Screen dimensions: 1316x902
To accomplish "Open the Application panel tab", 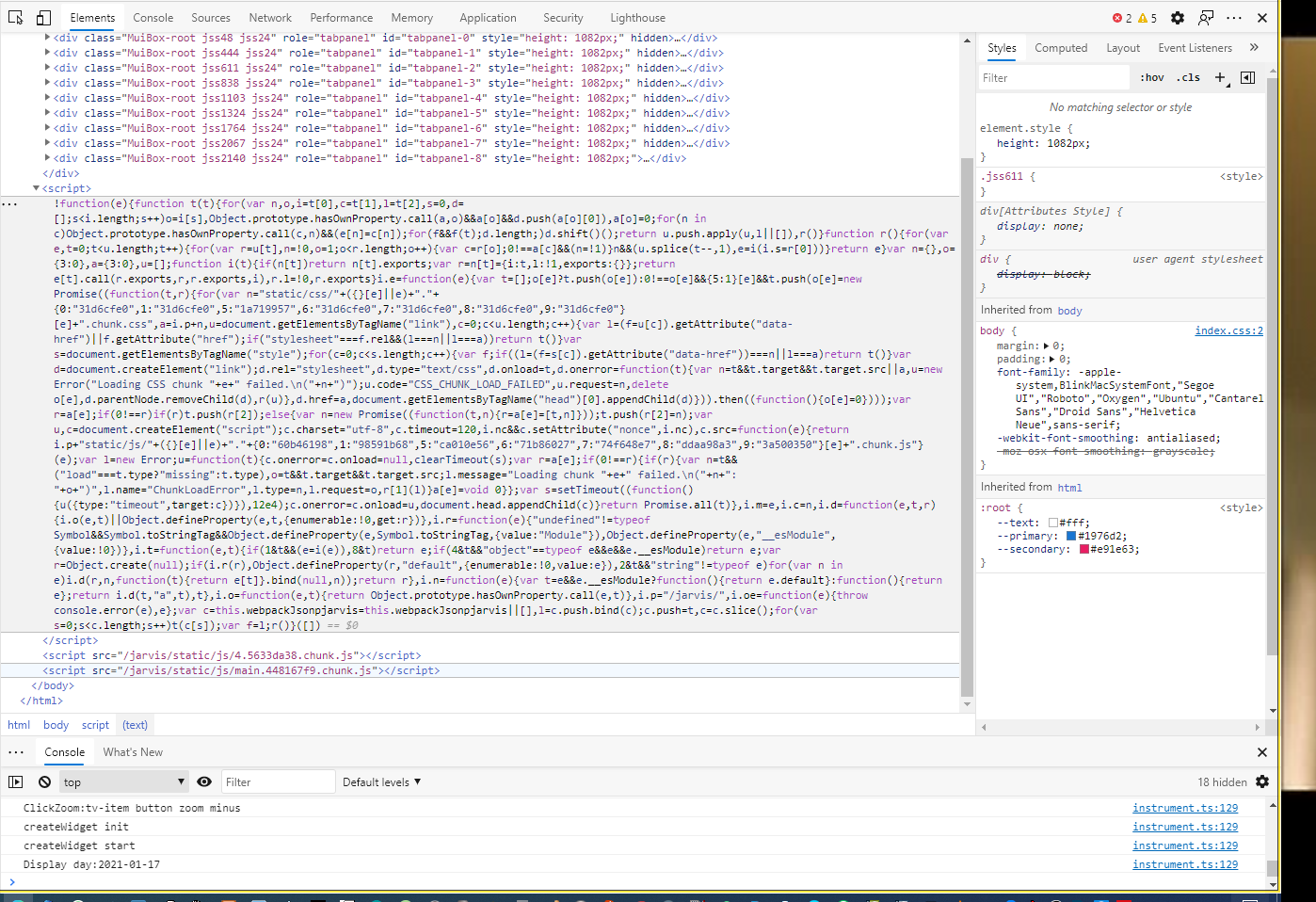I will coord(488,18).
